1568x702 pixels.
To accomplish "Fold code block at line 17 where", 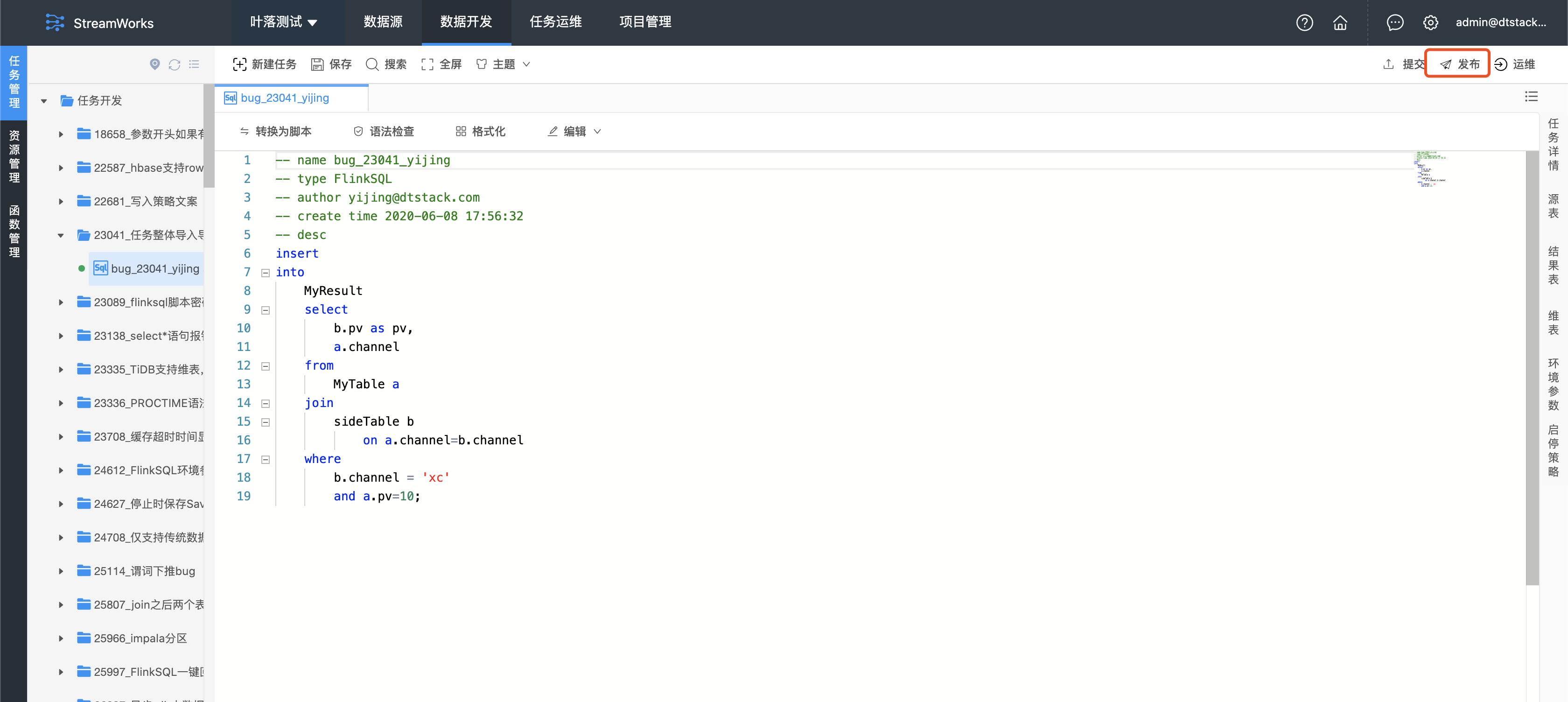I will [266, 460].
